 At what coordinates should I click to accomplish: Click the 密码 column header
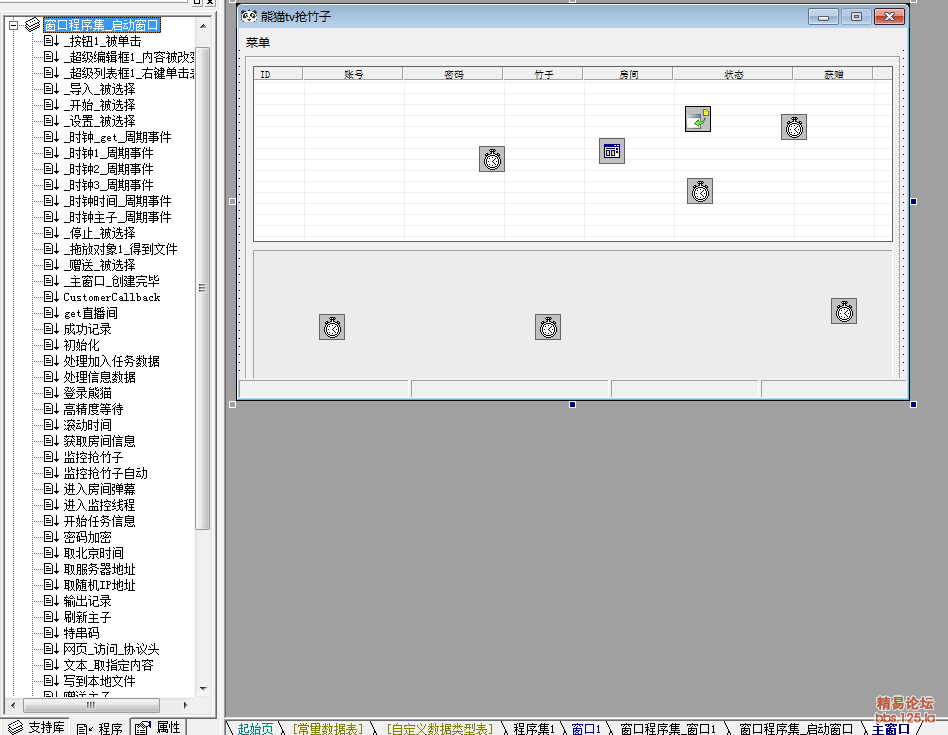point(453,74)
